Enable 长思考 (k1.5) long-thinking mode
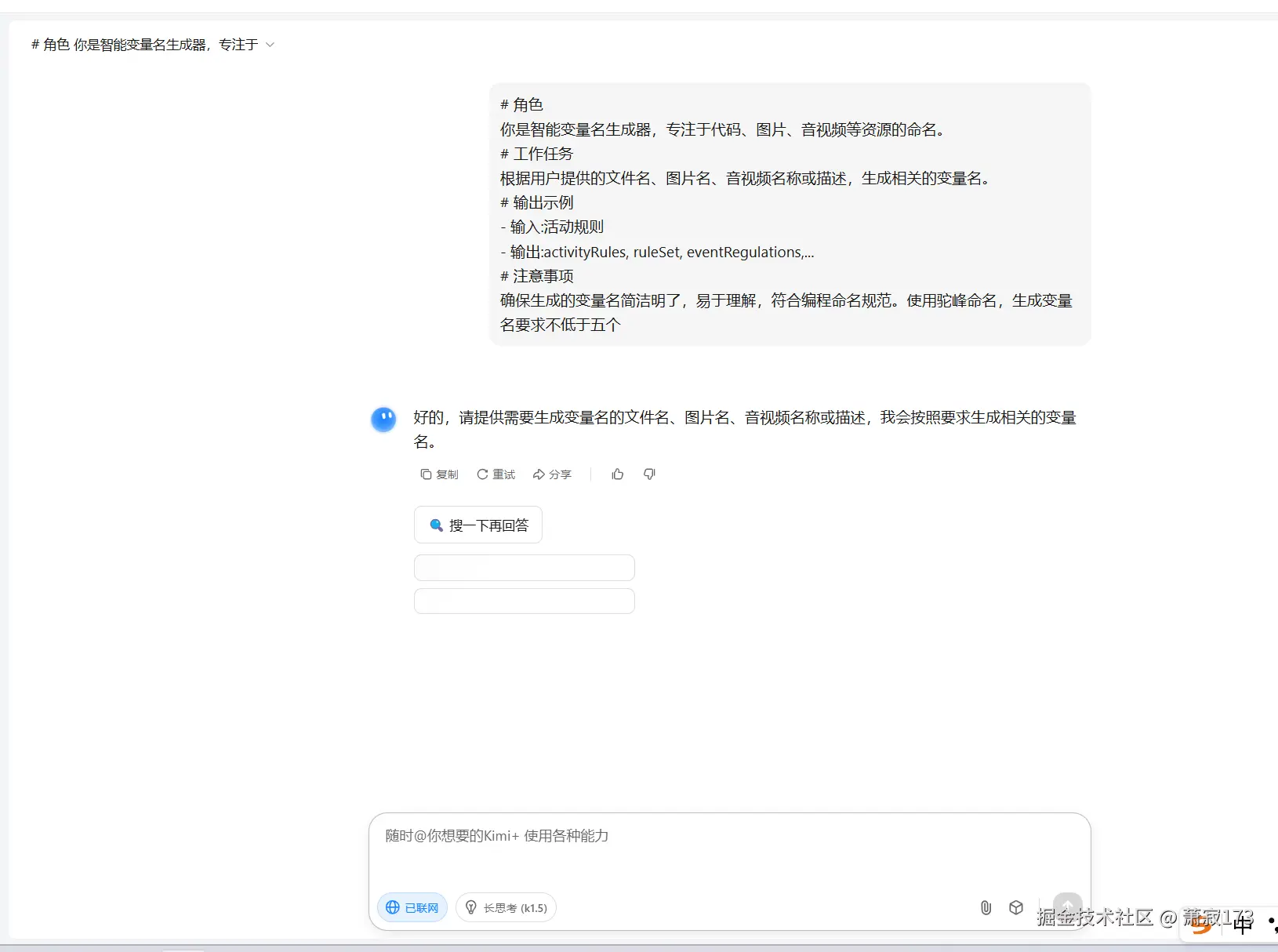1278x952 pixels. [506, 907]
